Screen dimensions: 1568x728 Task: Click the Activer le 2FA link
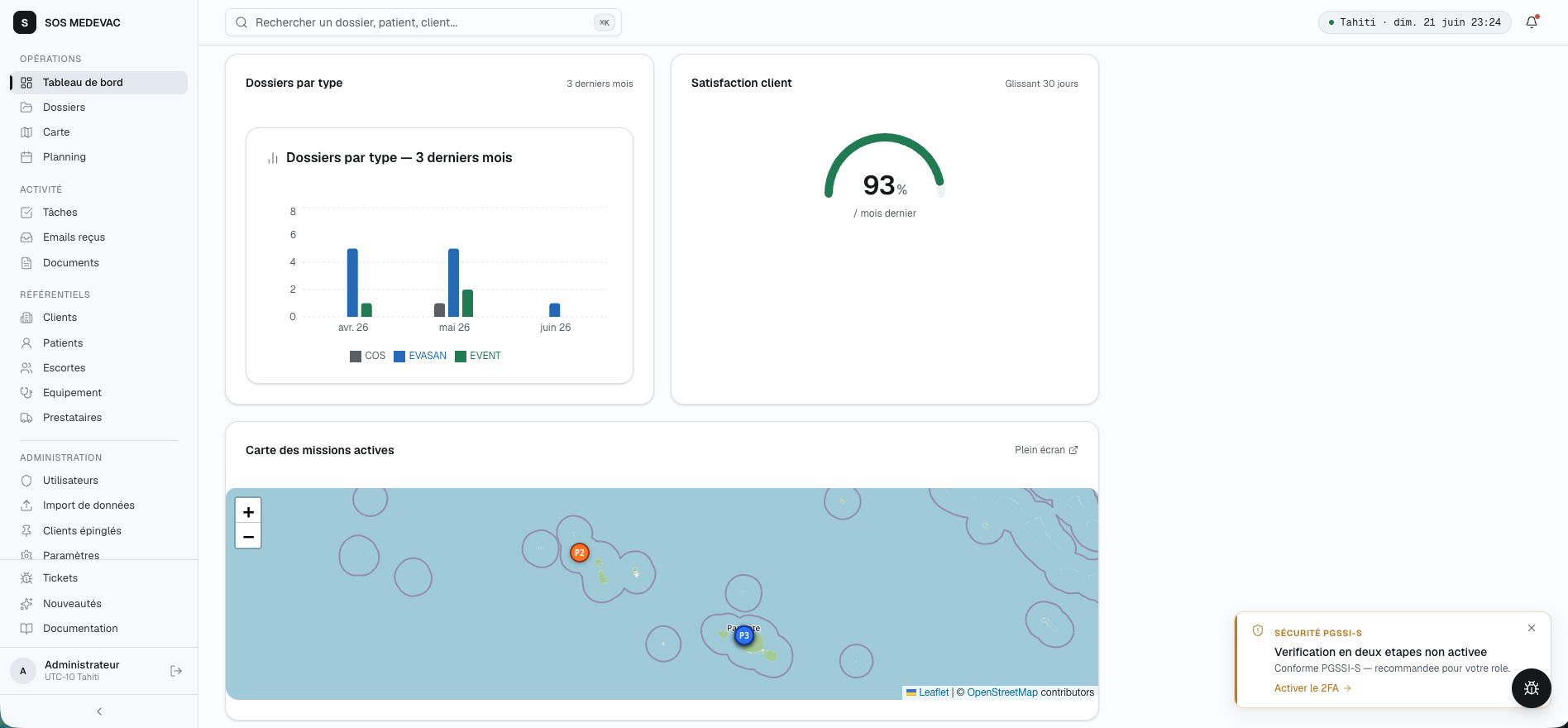[x=1312, y=688]
